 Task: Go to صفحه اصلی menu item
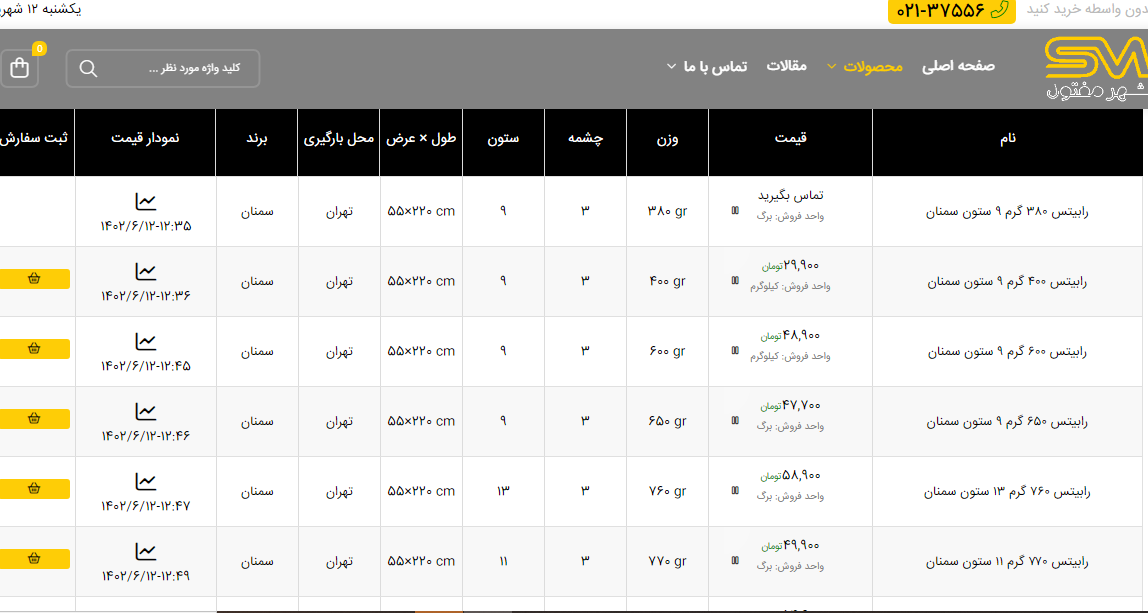(958, 66)
